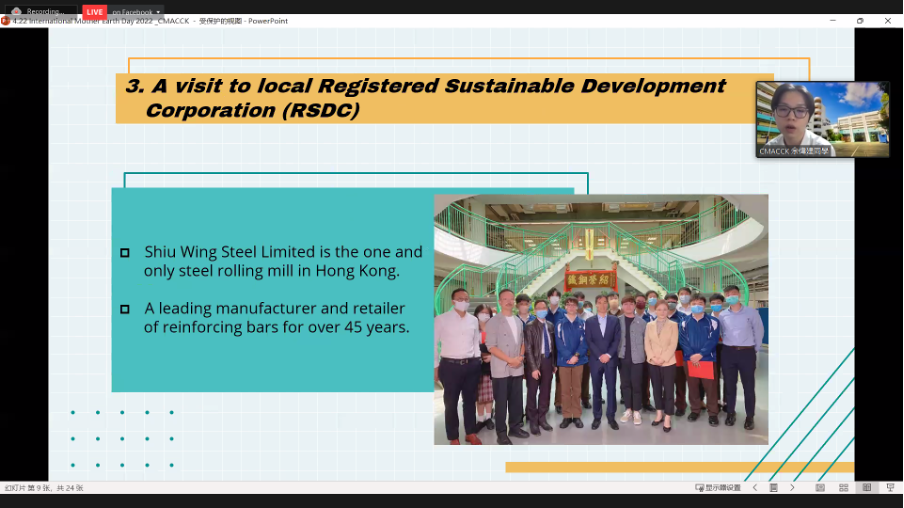
Task: Click the CMACCK name label on the video
Action: point(794,151)
